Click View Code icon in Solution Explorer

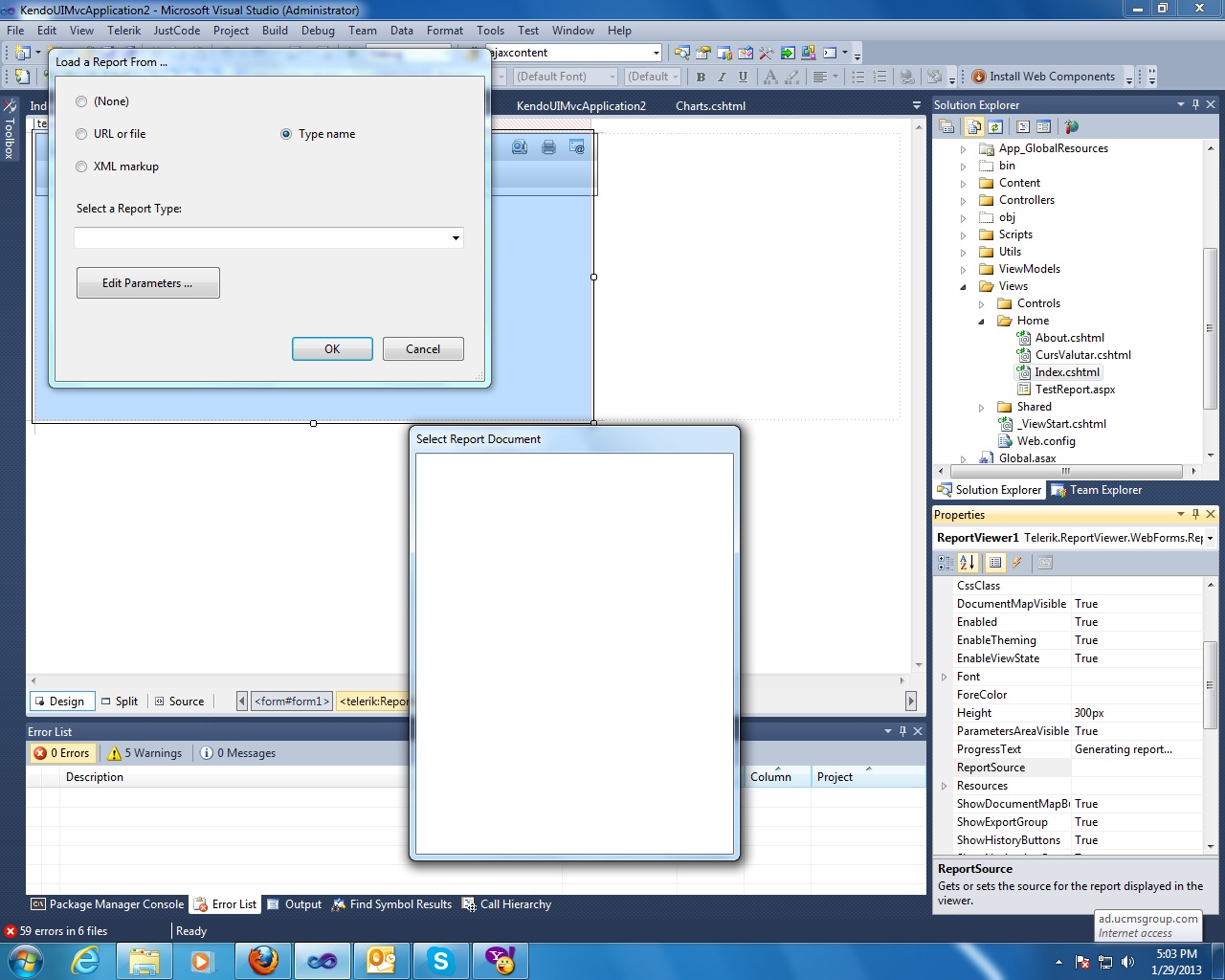[1023, 126]
